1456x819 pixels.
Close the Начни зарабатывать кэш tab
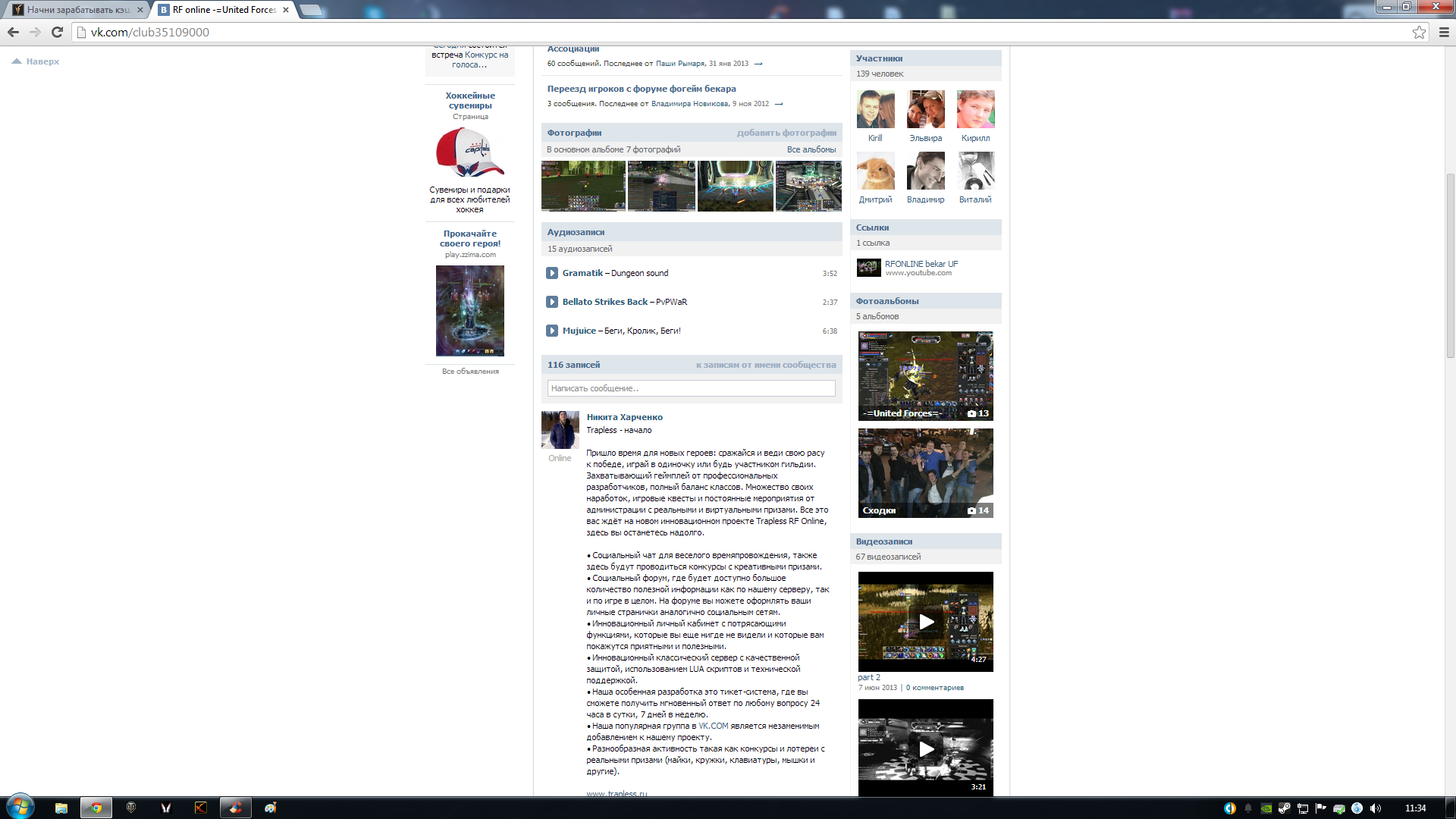[140, 10]
